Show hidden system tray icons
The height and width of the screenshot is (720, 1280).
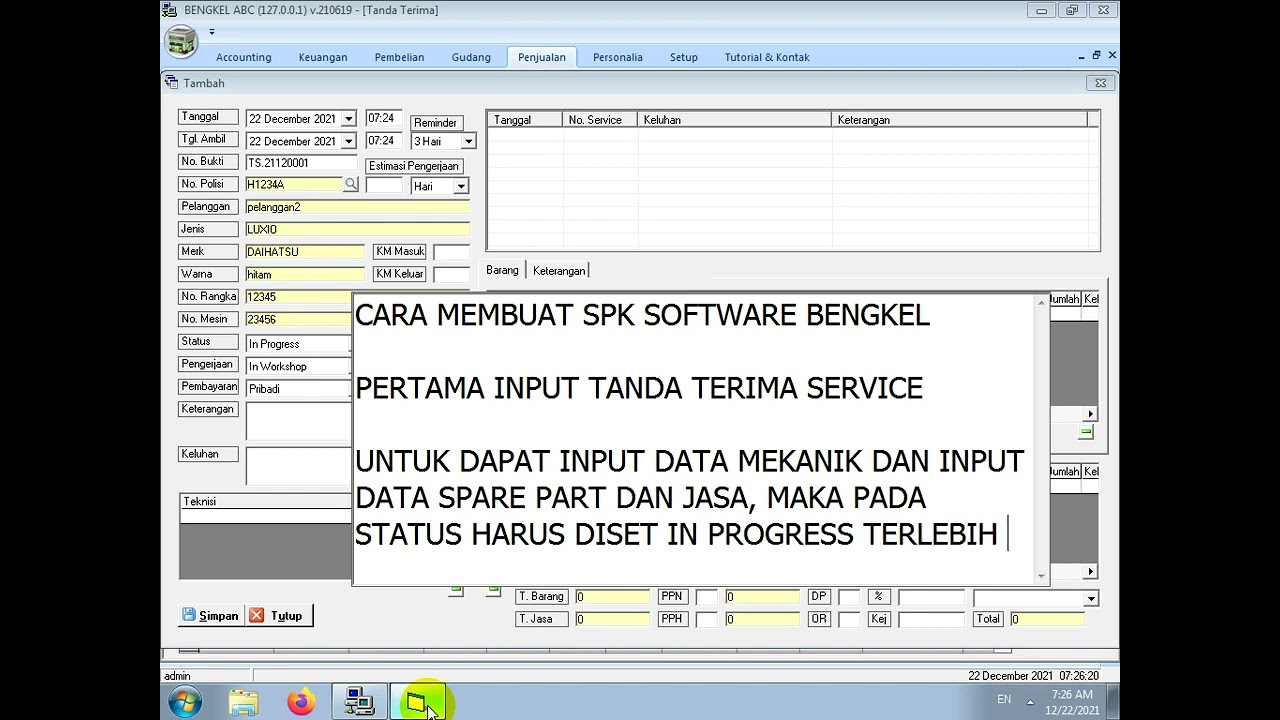pyautogui.click(x=1030, y=701)
